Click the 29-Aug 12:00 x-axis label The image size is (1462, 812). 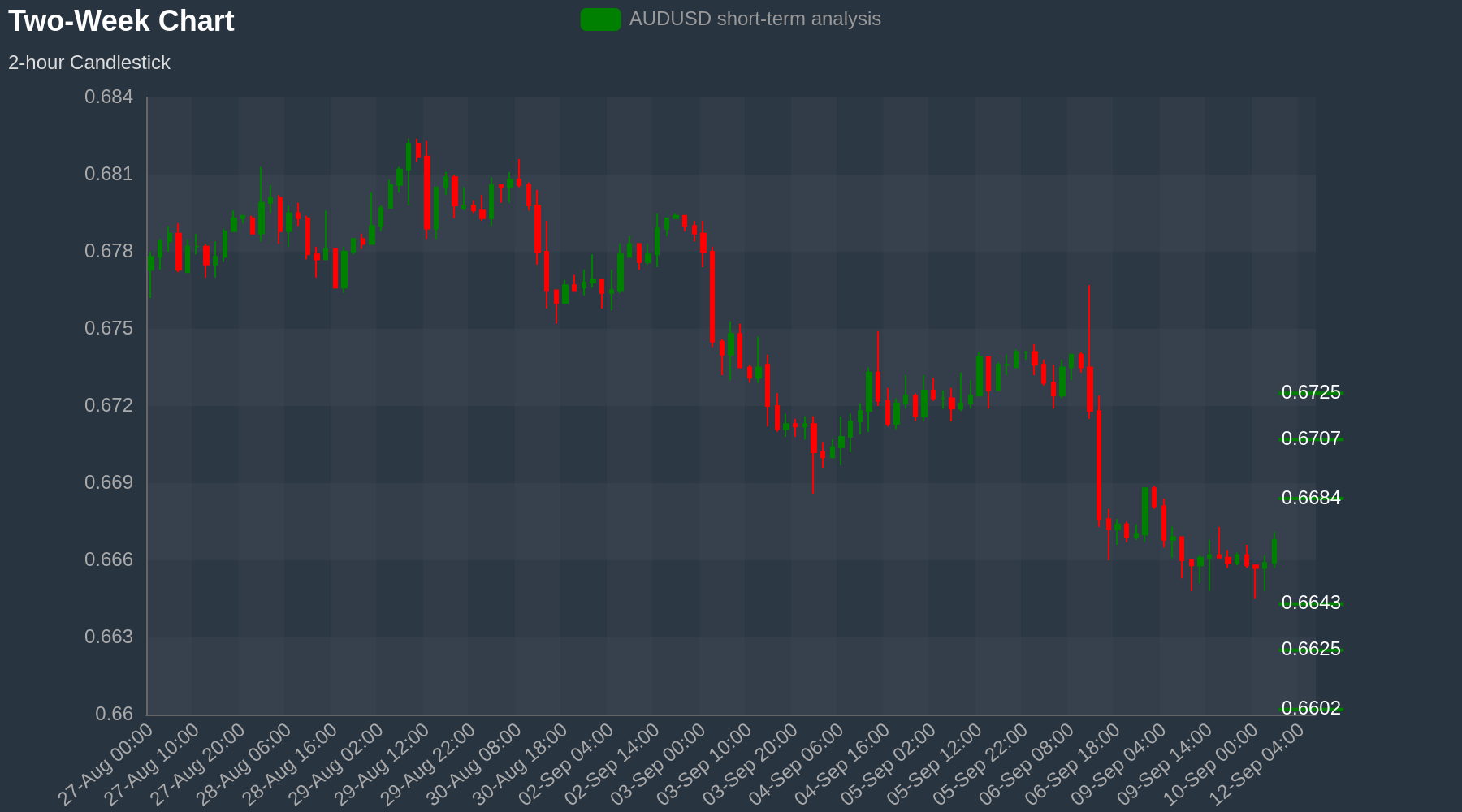click(383, 764)
